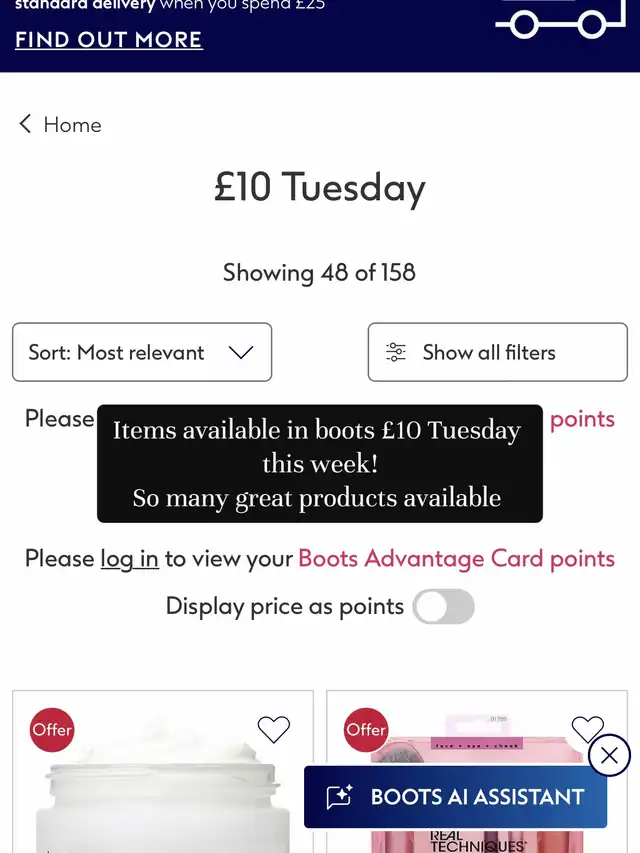
Task: Expand the Show all filters panel
Action: tap(497, 352)
